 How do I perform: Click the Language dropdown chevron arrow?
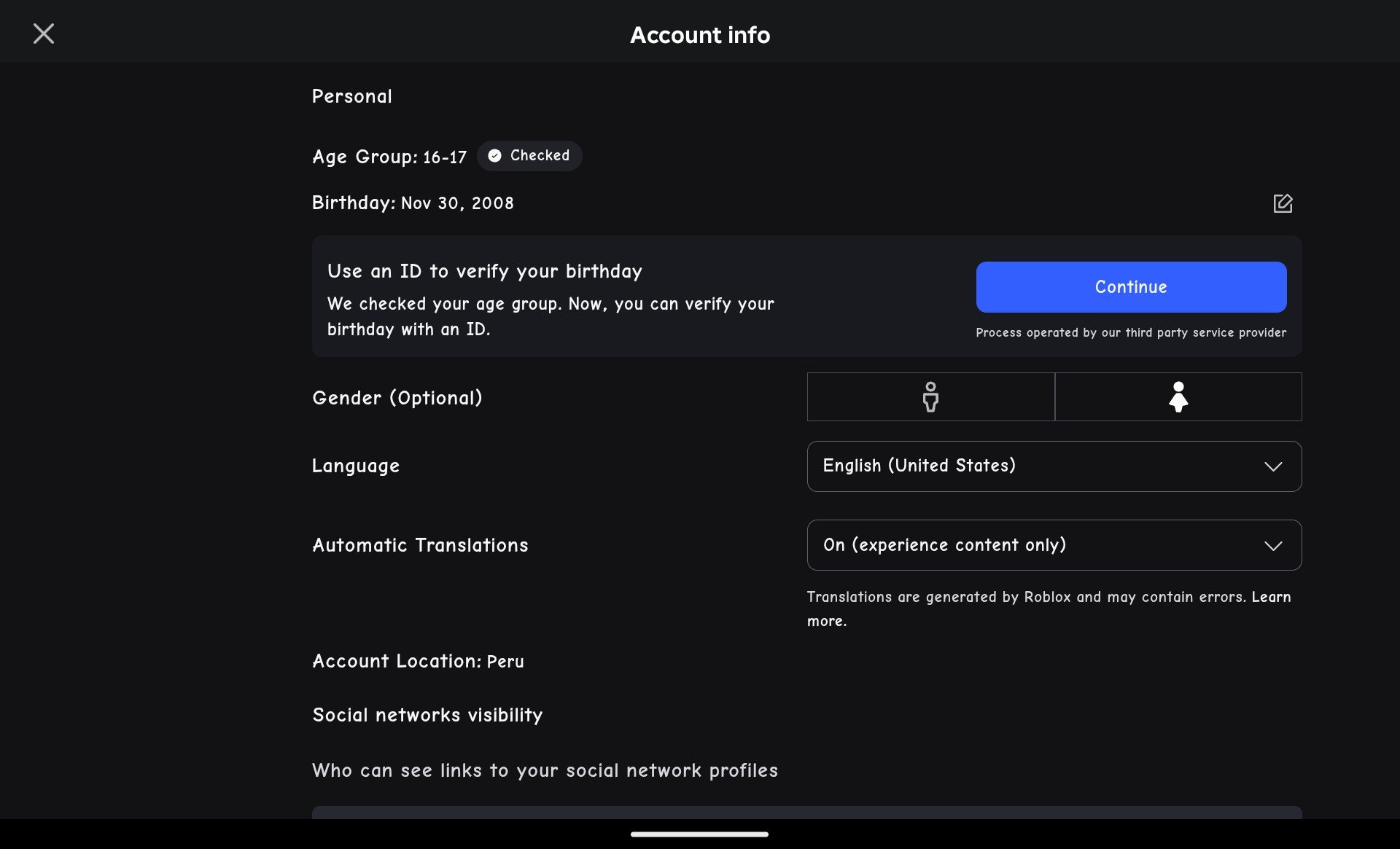click(x=1273, y=466)
